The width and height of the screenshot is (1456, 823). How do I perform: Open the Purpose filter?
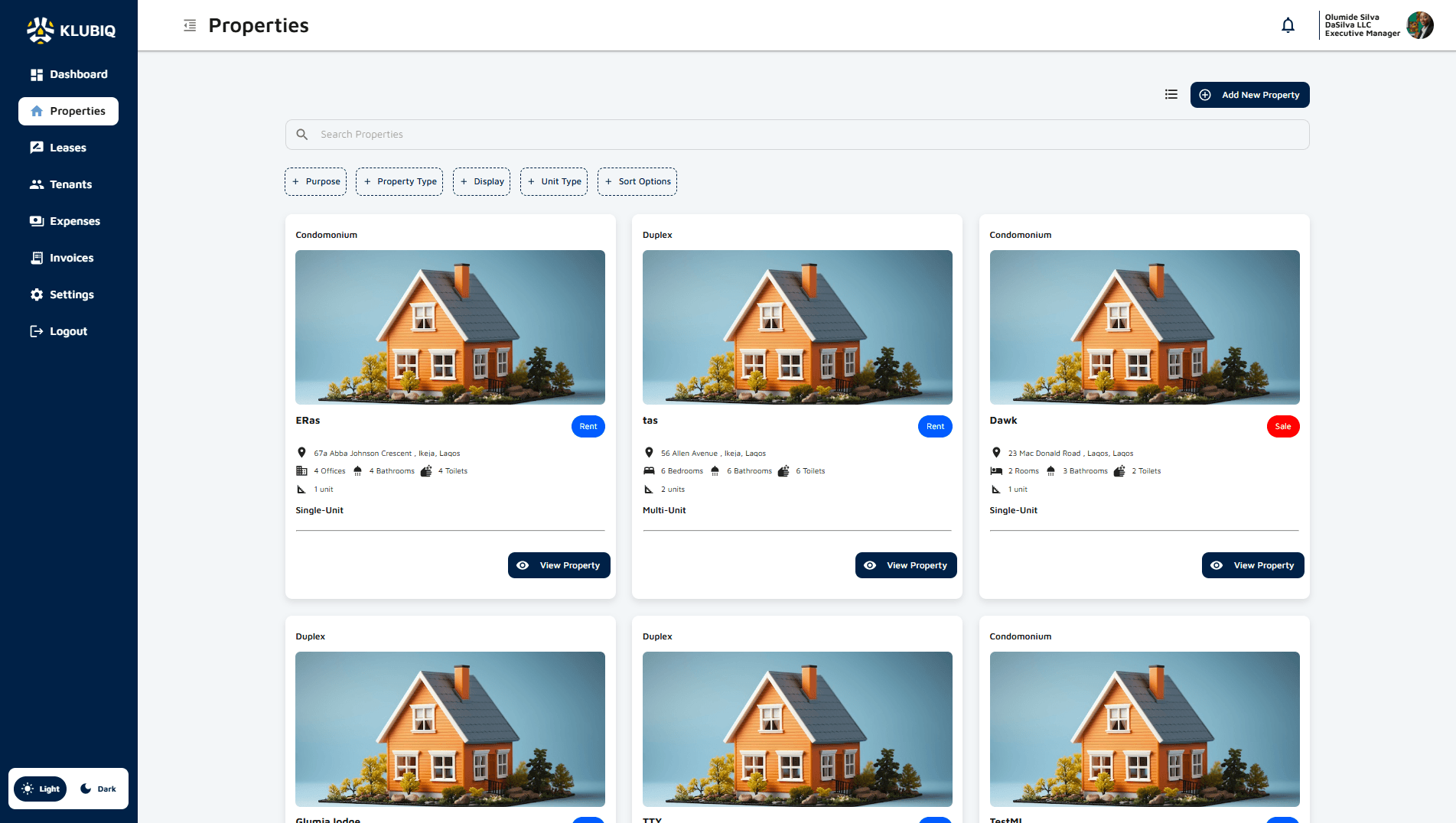[315, 181]
